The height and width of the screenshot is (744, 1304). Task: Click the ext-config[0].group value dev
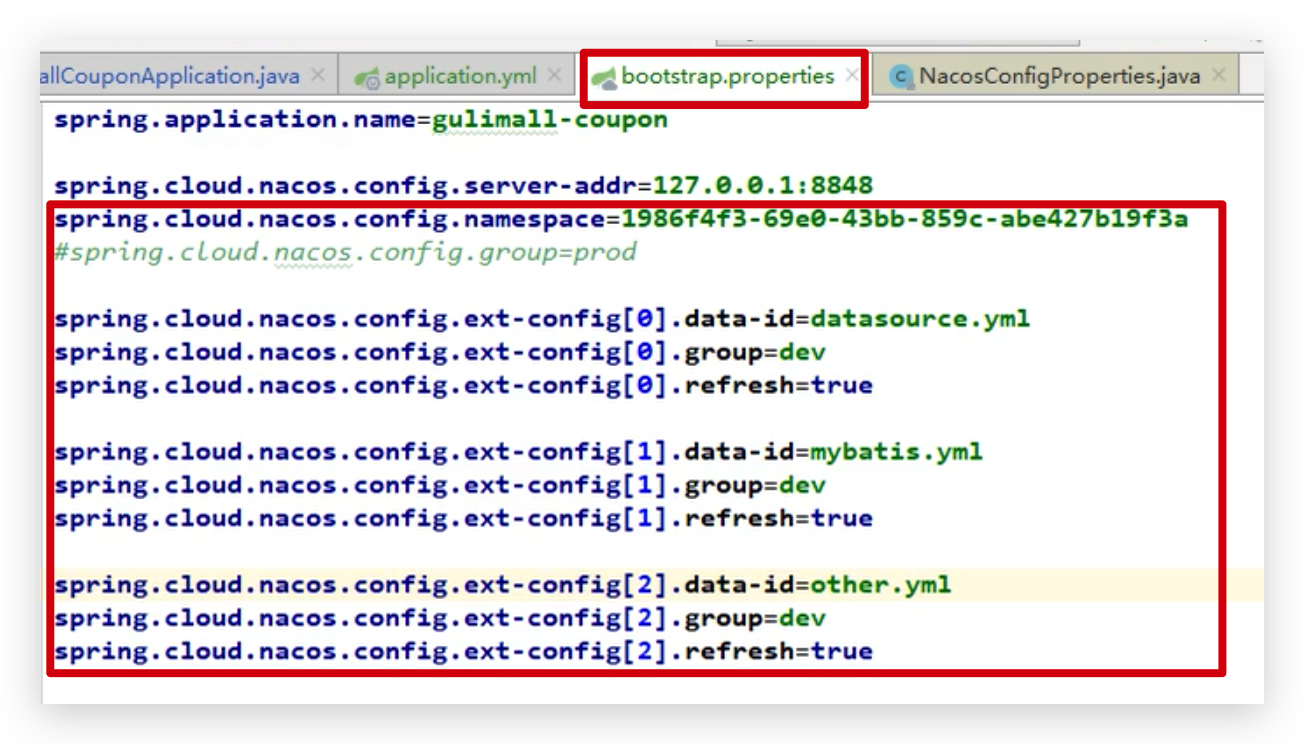(802, 352)
